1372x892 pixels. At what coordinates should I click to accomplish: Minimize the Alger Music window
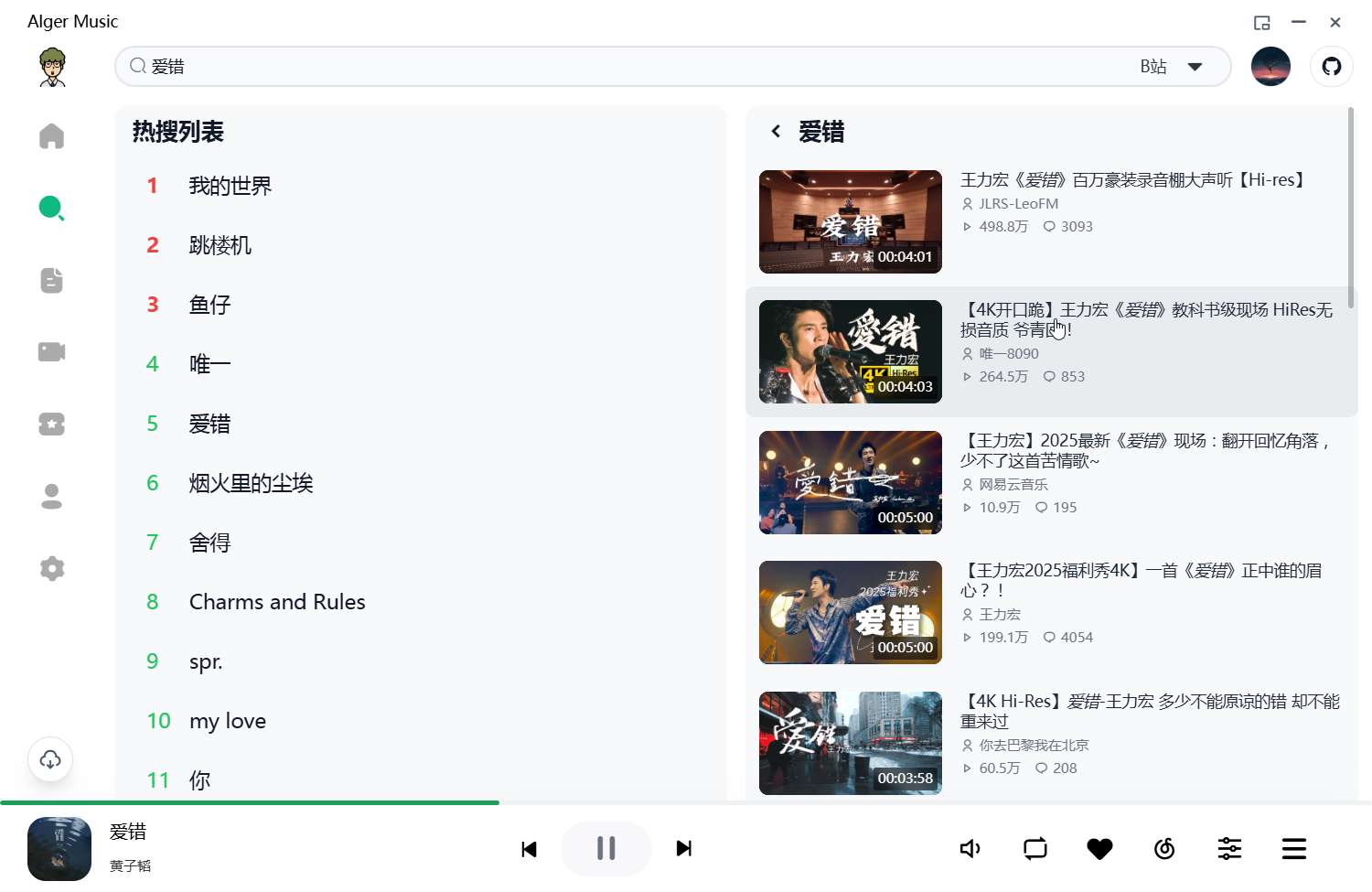pyautogui.click(x=1299, y=23)
